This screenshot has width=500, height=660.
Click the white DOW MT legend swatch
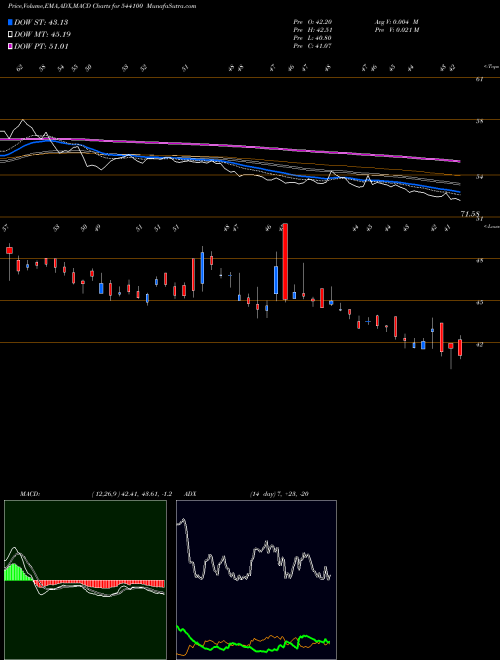[x=10, y=35]
